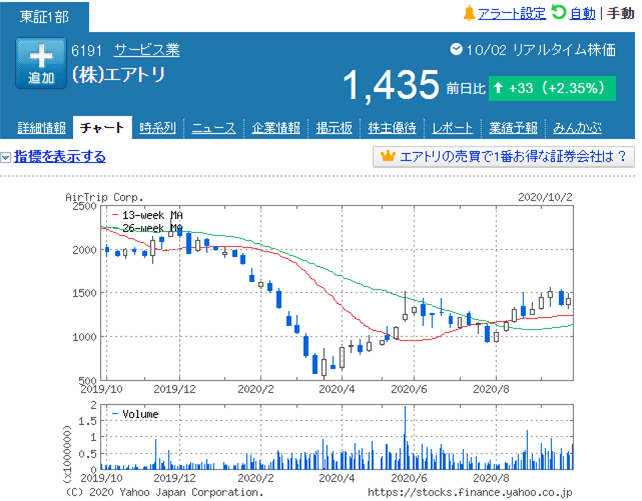Click the plus 追加 add-to-portfolio icon
This screenshot has width=642, height=501.
(x=41, y=63)
